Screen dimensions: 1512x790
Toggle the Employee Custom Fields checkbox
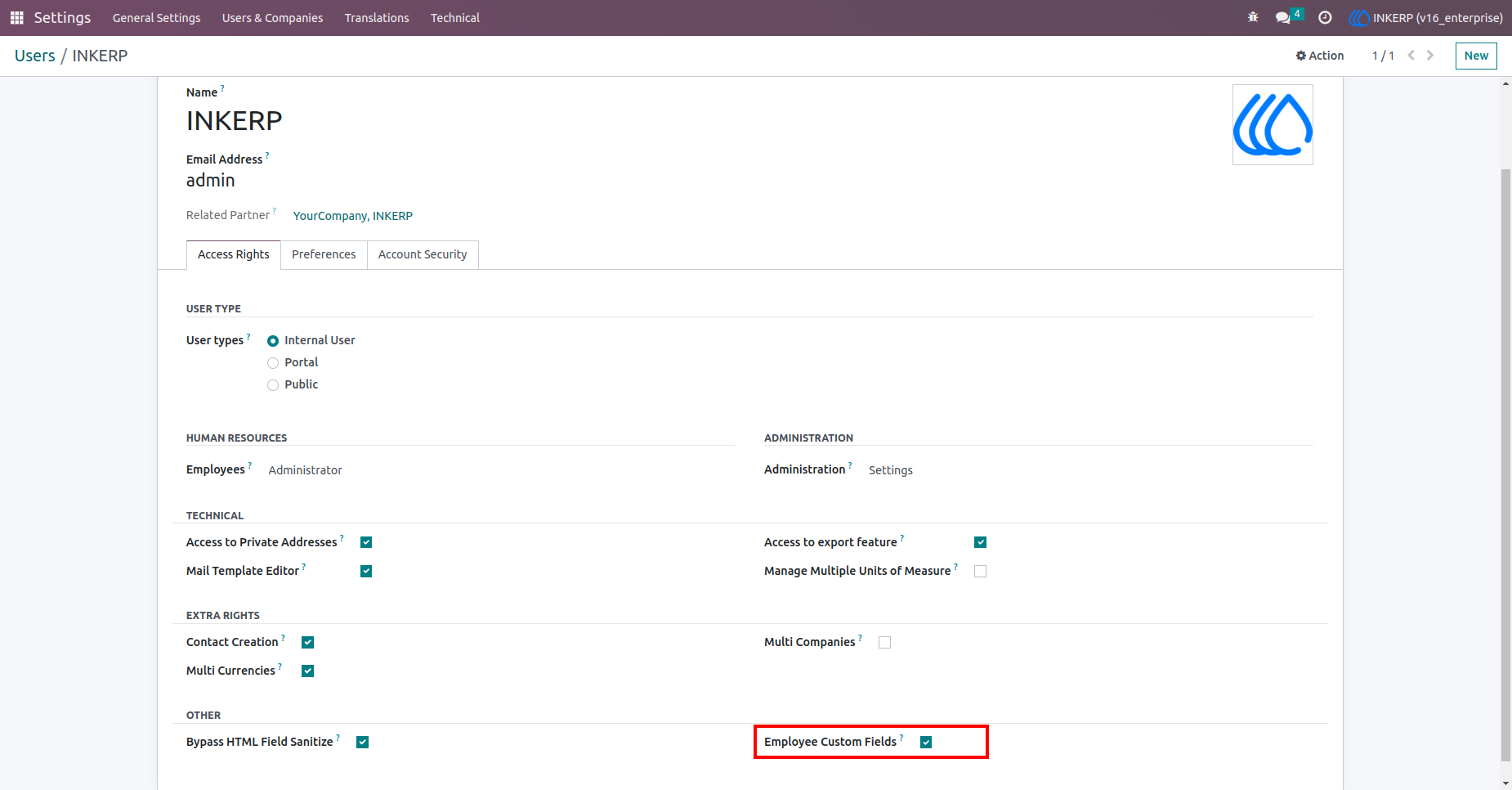tap(926, 742)
